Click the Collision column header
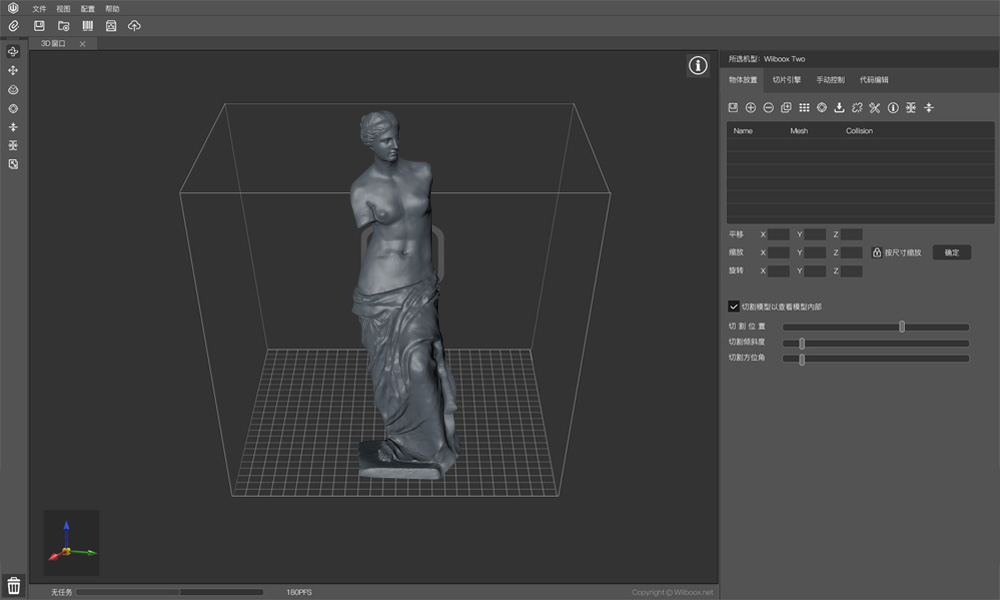The image size is (1000, 600). point(859,131)
